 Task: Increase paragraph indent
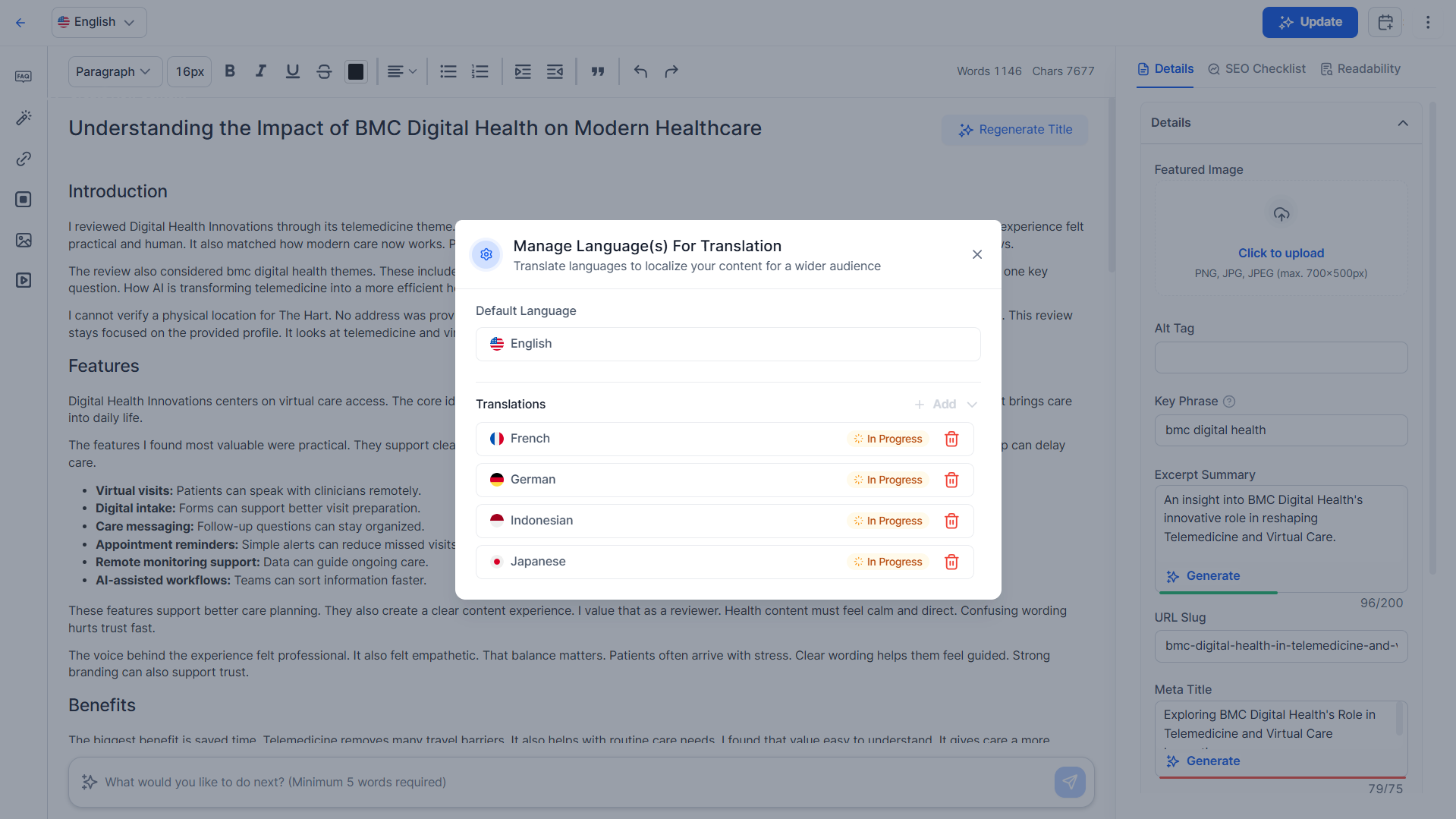coord(523,71)
